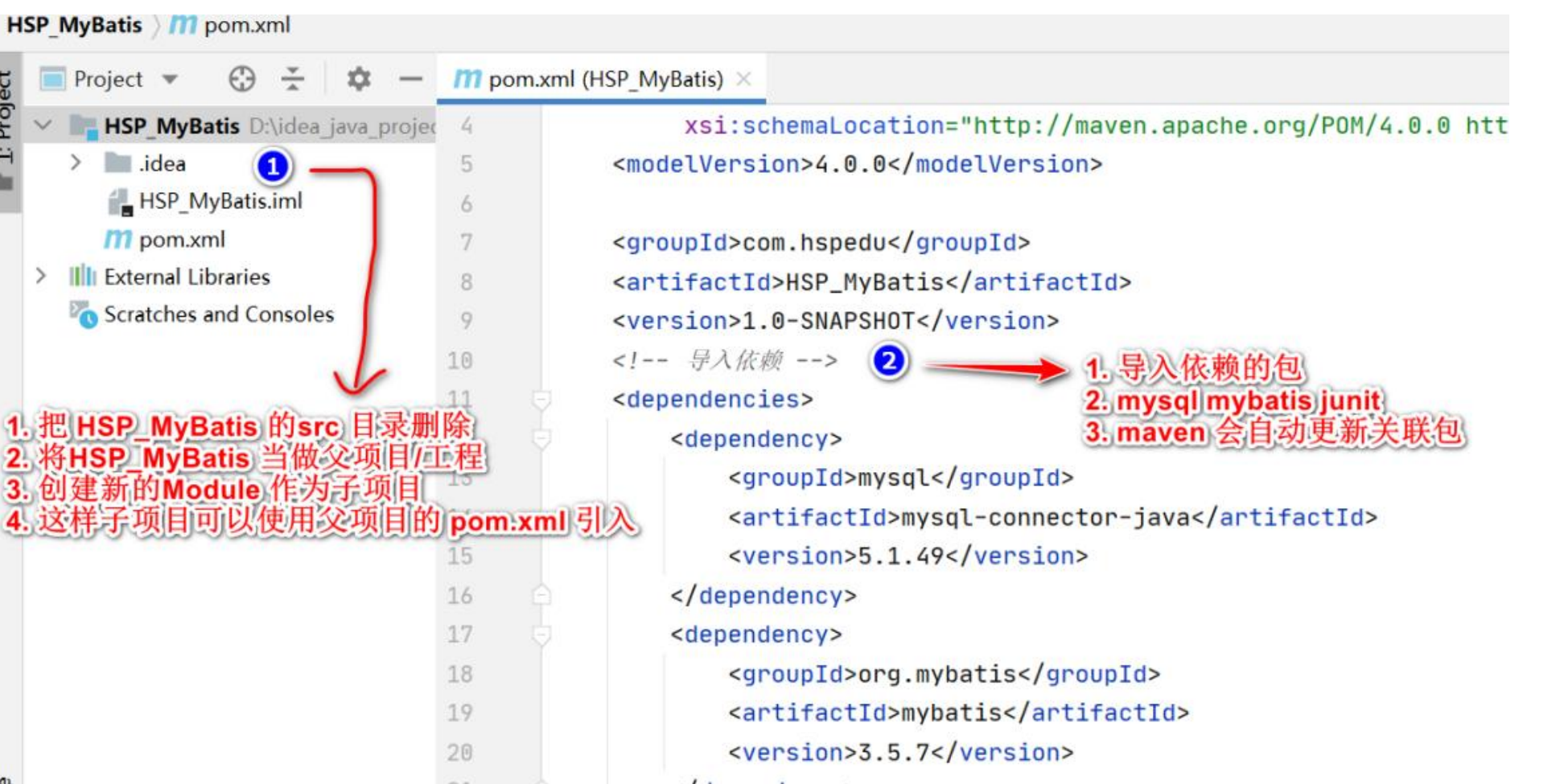Image resolution: width=1564 pixels, height=784 pixels.
Task: Click the HSP_MyBatis.iml file icon
Action: click(120, 202)
